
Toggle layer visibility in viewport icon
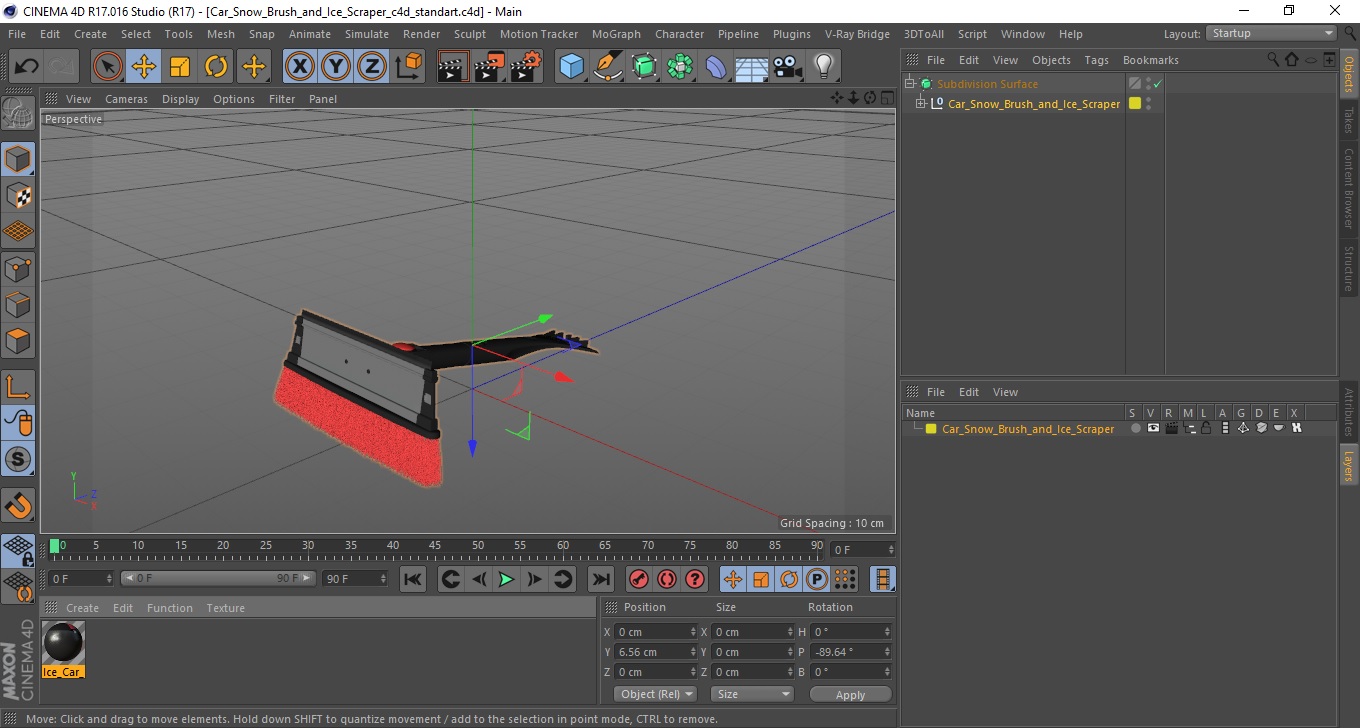(1153, 428)
